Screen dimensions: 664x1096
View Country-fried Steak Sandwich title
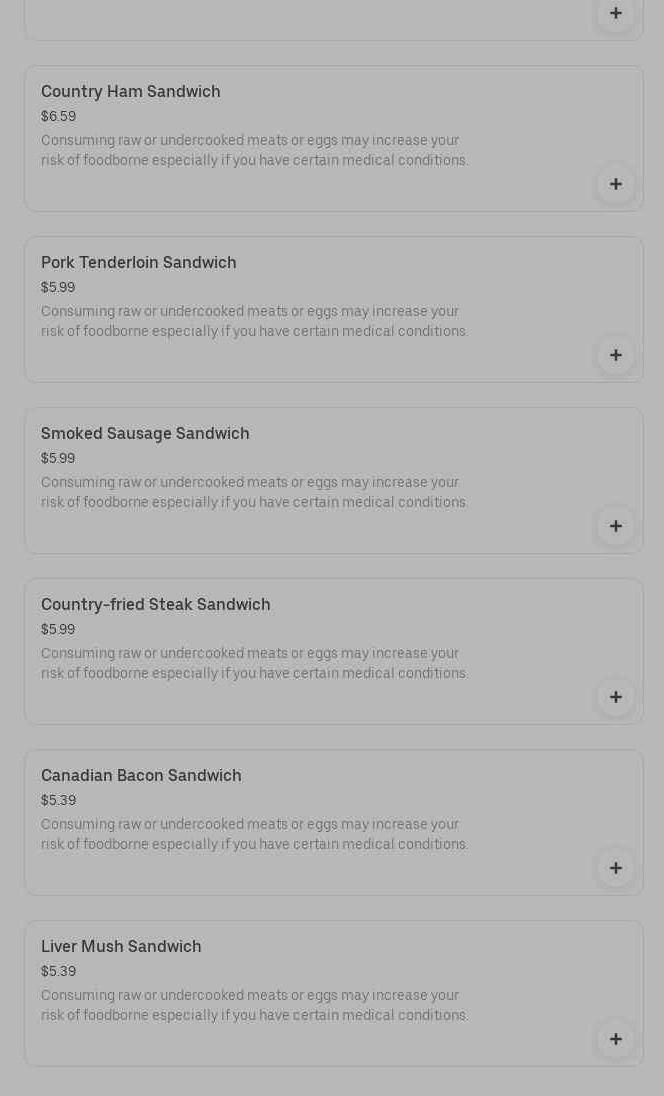156,605
